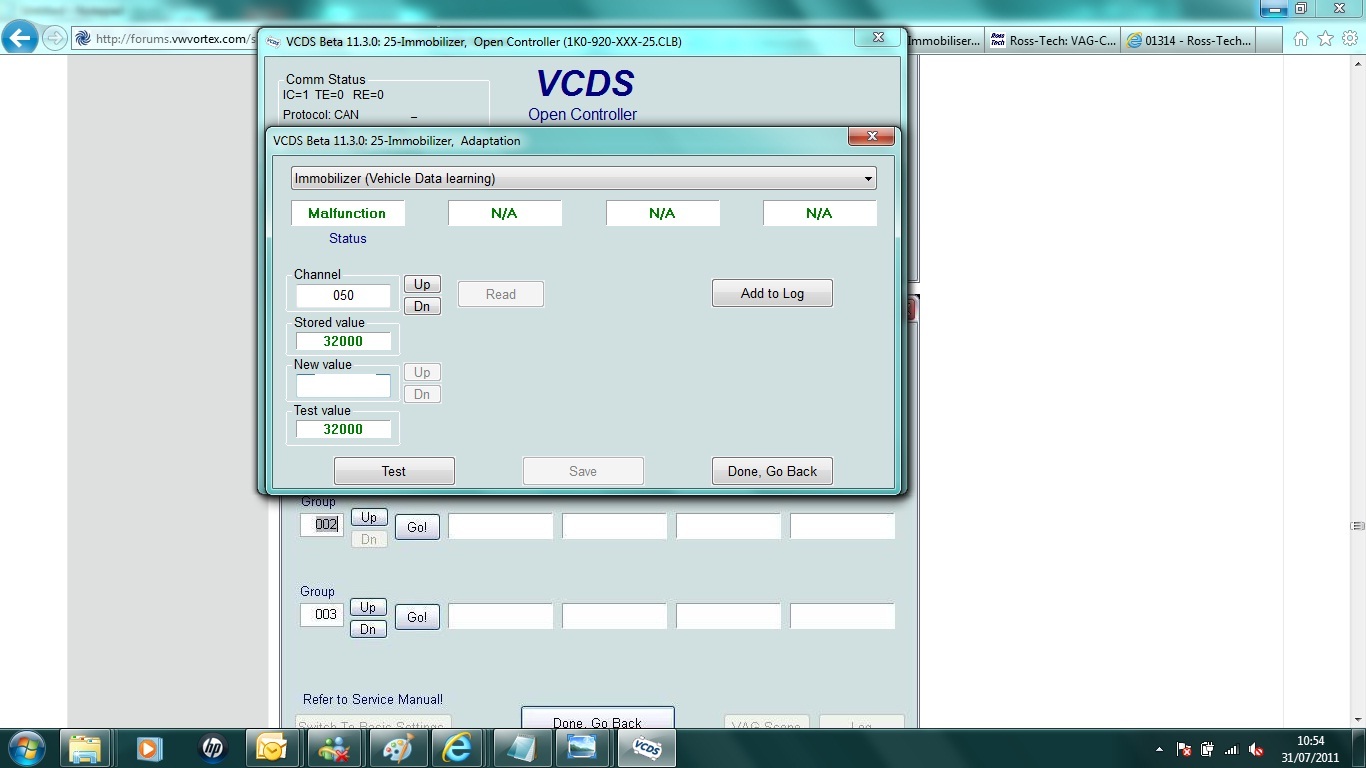The height and width of the screenshot is (768, 1366).
Task: Click the first N/A measurement field
Action: [x=504, y=213]
